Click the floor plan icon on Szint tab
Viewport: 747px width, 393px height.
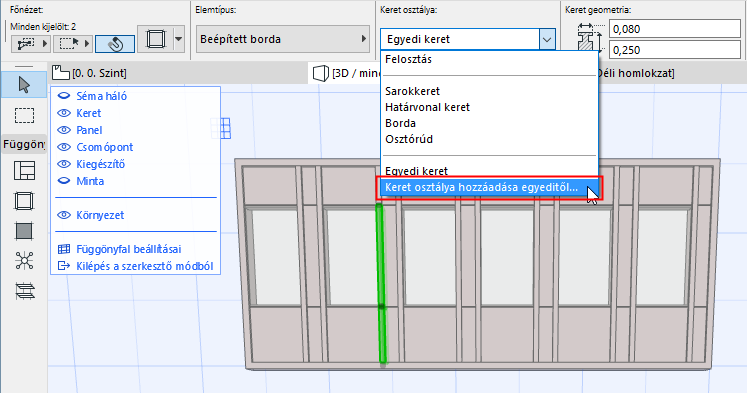tap(61, 73)
